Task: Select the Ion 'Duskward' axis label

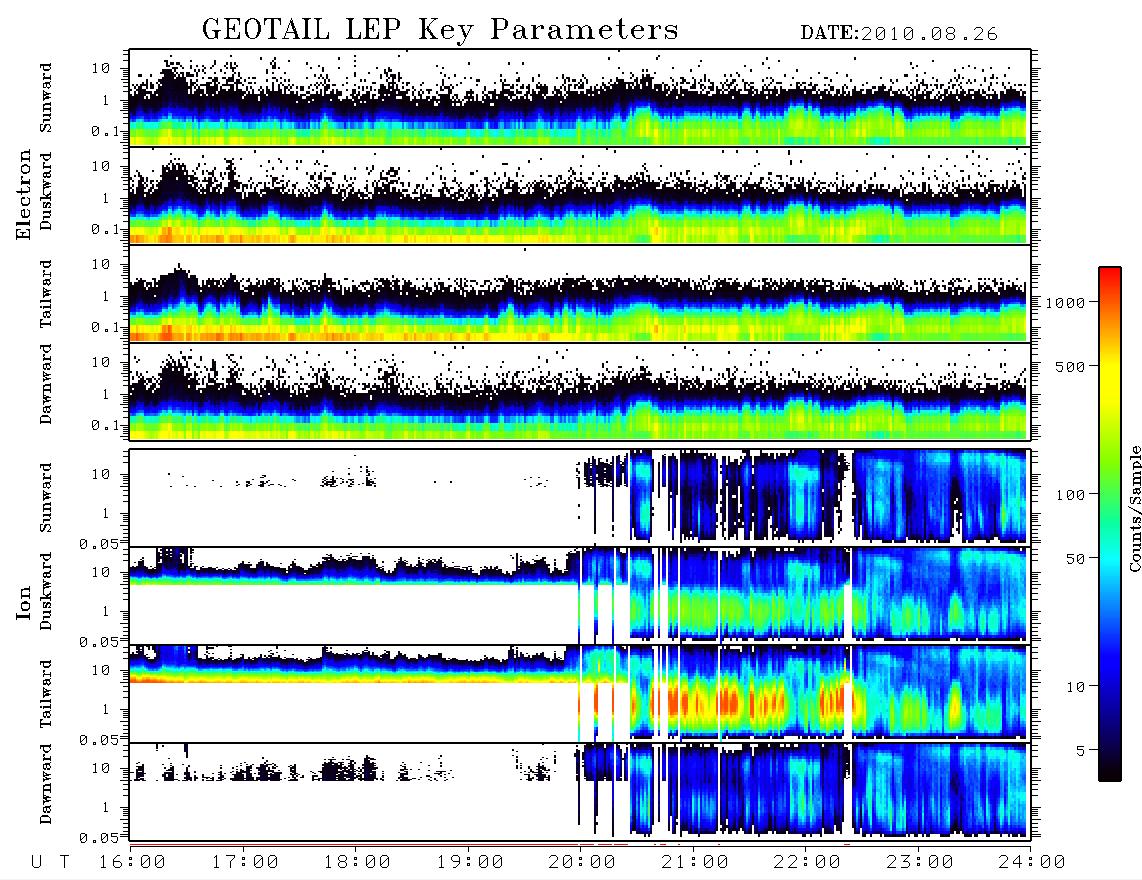Action: [46, 591]
